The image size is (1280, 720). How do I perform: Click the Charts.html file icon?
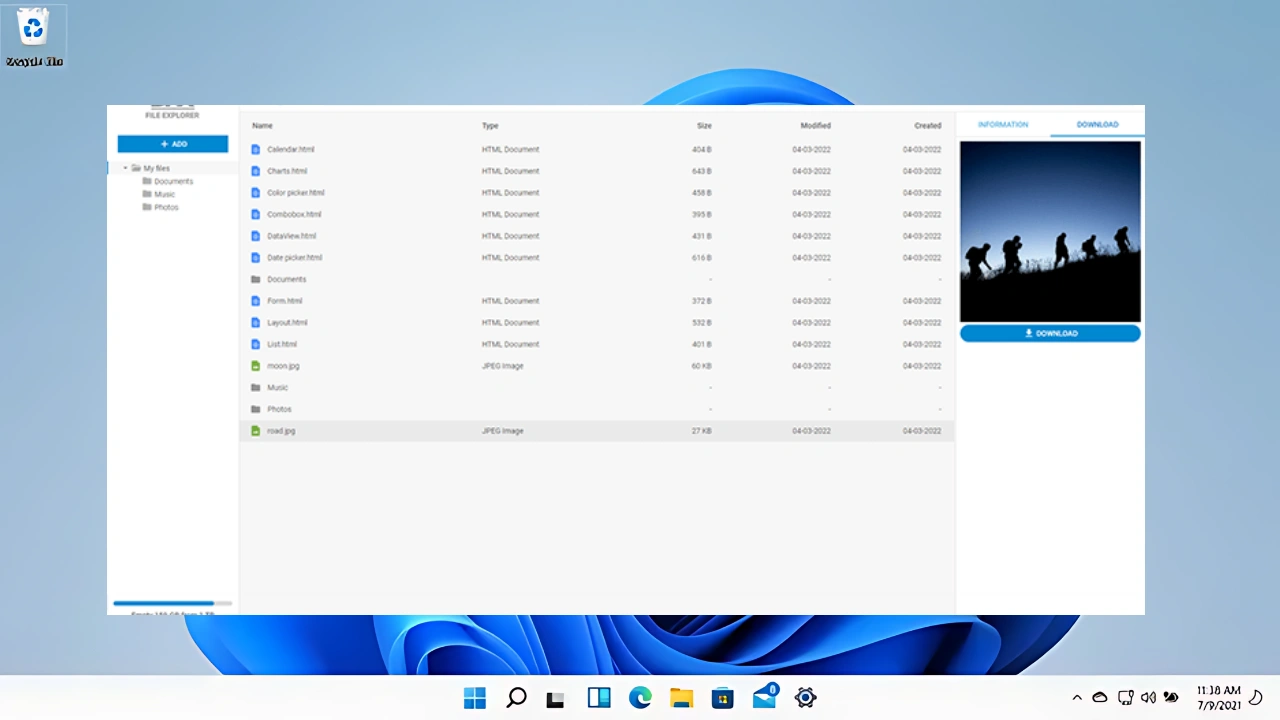coord(256,171)
